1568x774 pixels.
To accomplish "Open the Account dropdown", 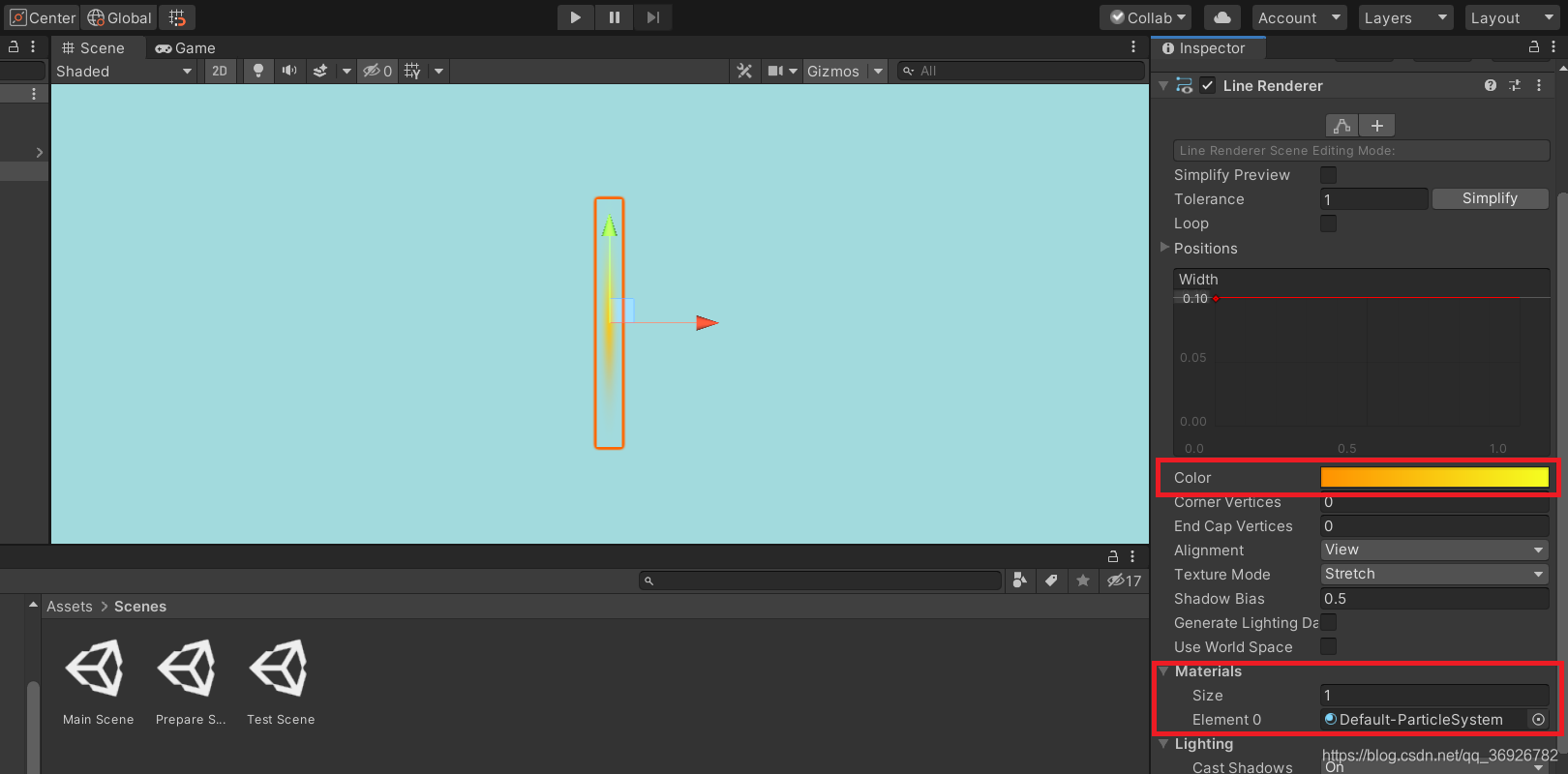I will [1299, 17].
